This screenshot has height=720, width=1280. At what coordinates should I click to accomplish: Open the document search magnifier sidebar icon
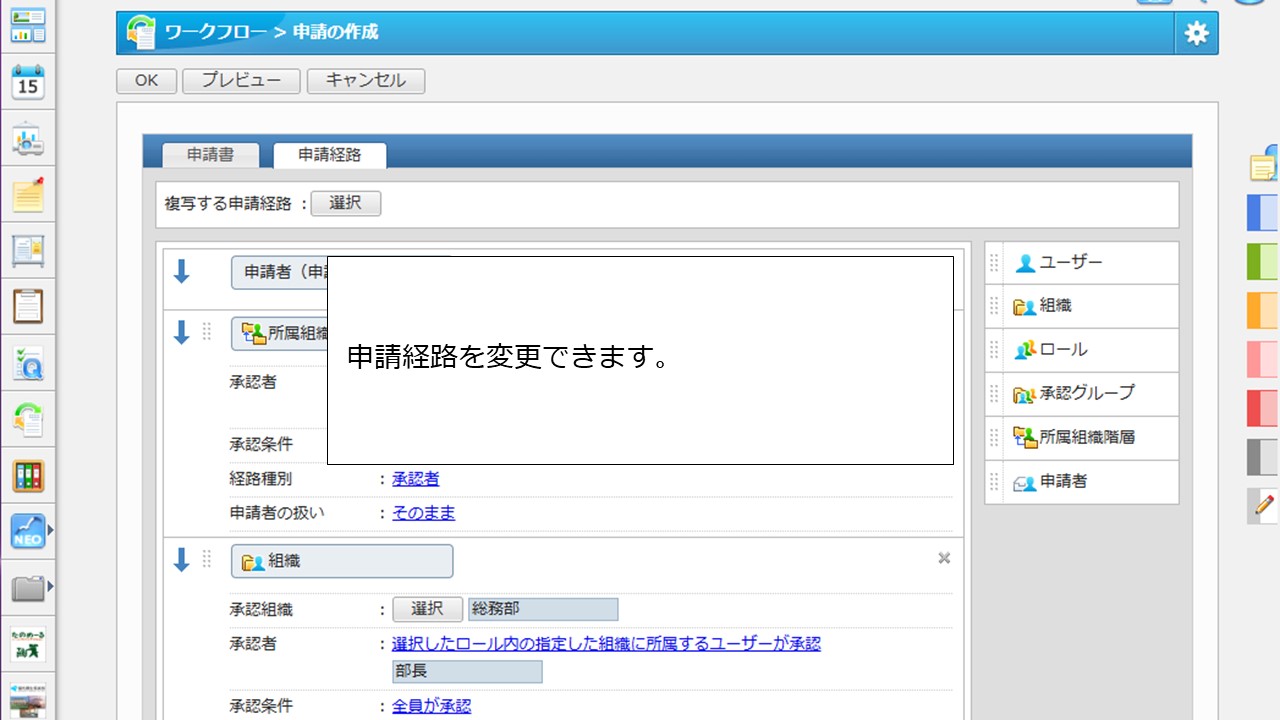[28, 363]
